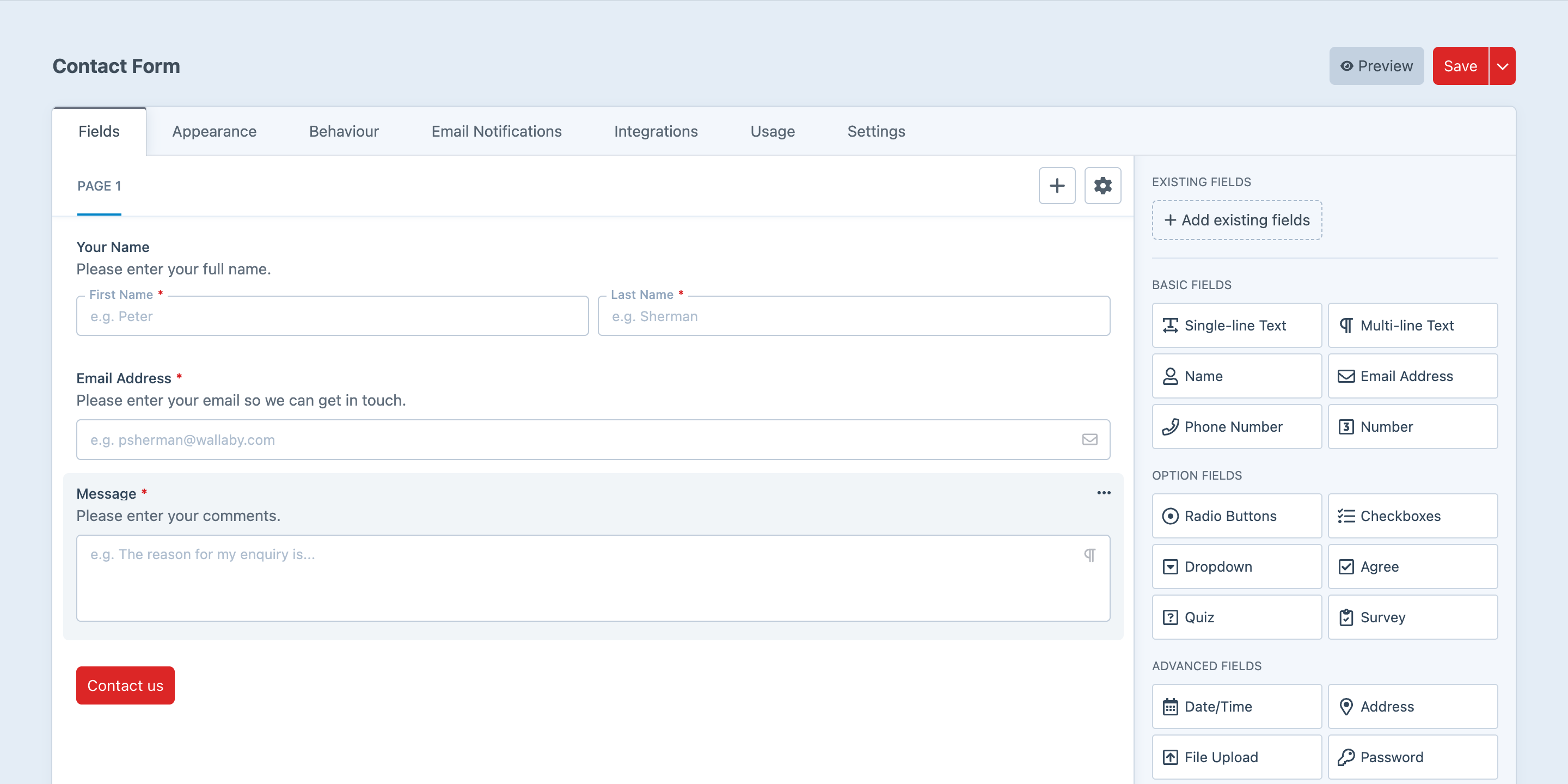The height and width of the screenshot is (784, 1568).
Task: Open the Behaviour tab
Action: (344, 131)
